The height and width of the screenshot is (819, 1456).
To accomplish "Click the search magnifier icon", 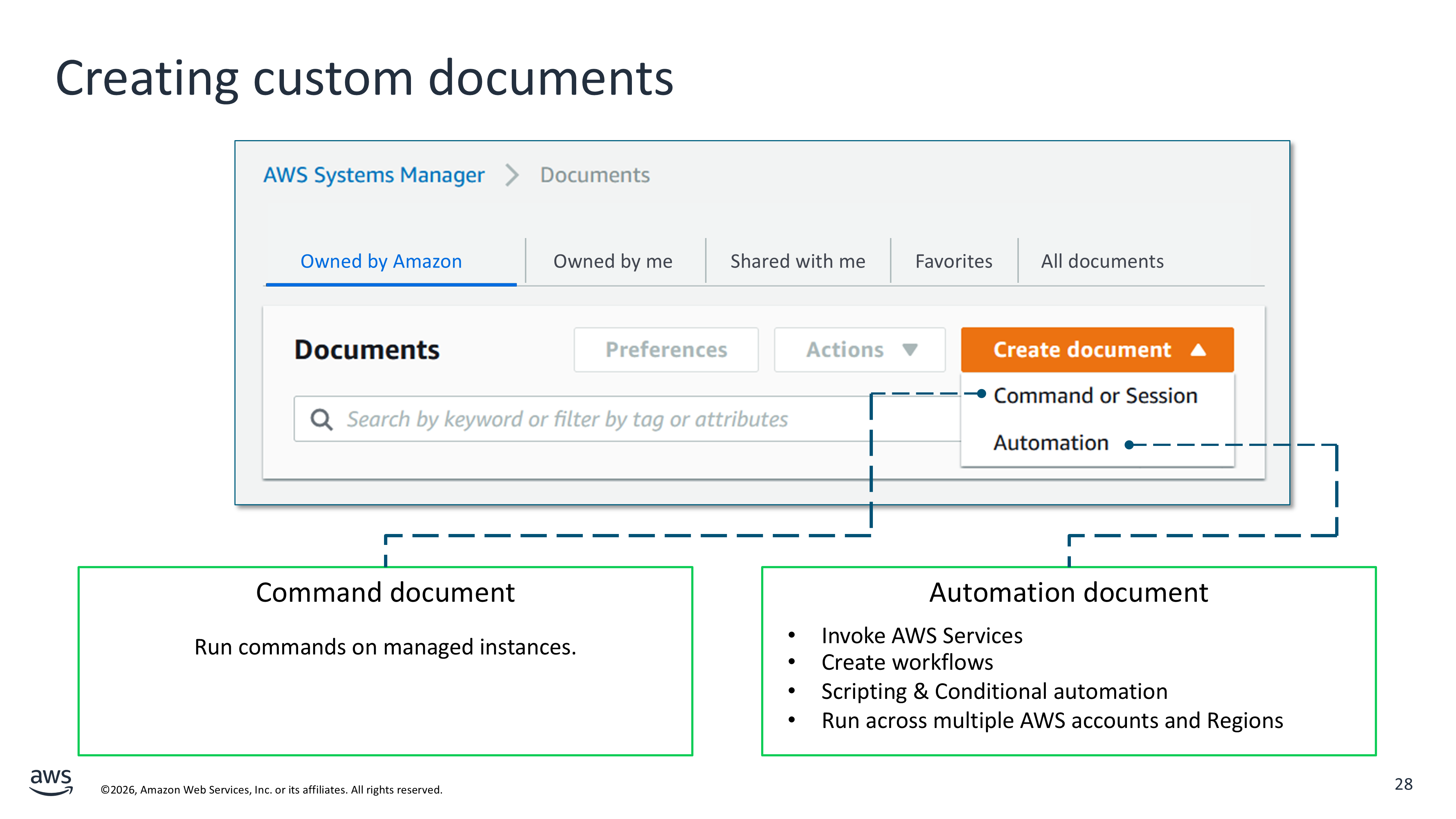I will click(321, 419).
